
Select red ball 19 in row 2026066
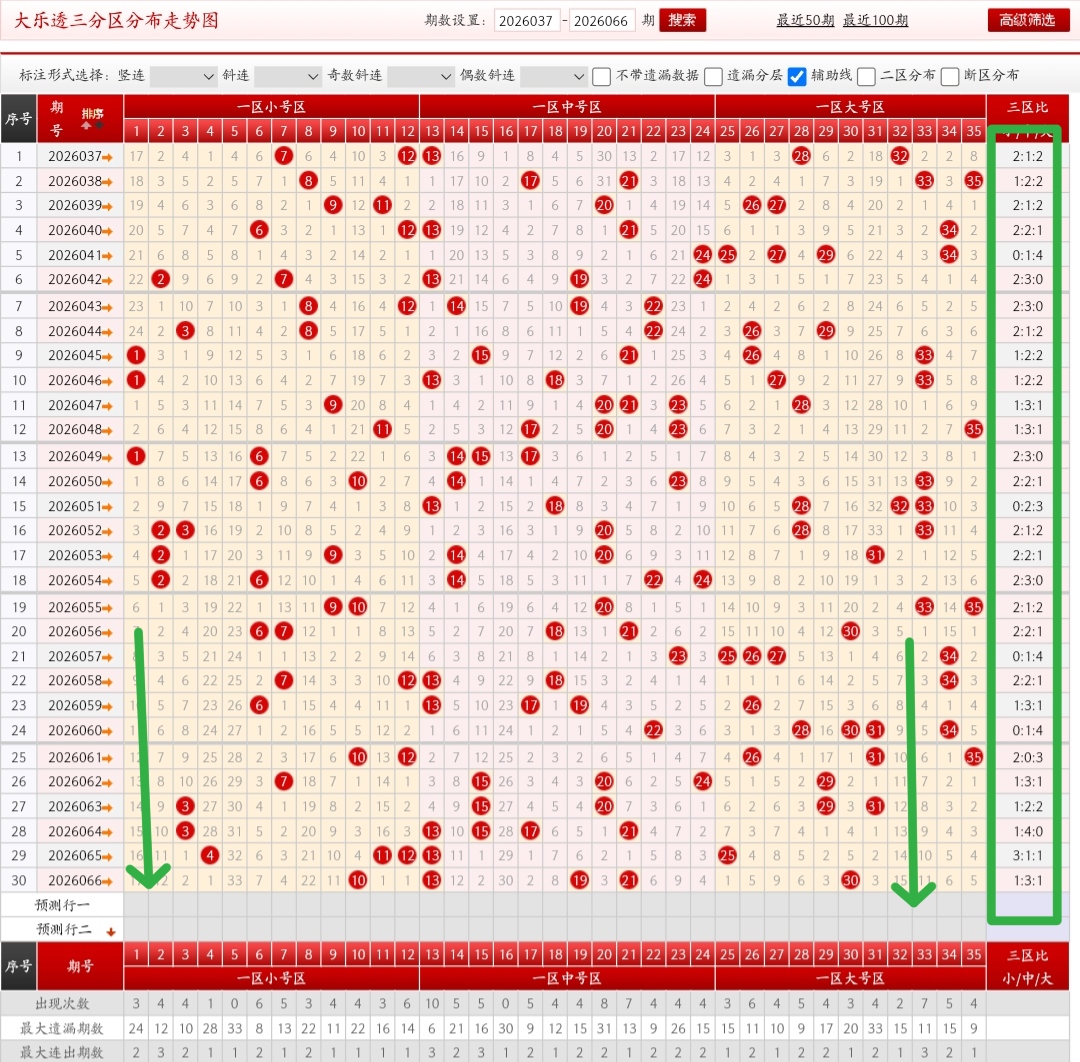pos(579,880)
